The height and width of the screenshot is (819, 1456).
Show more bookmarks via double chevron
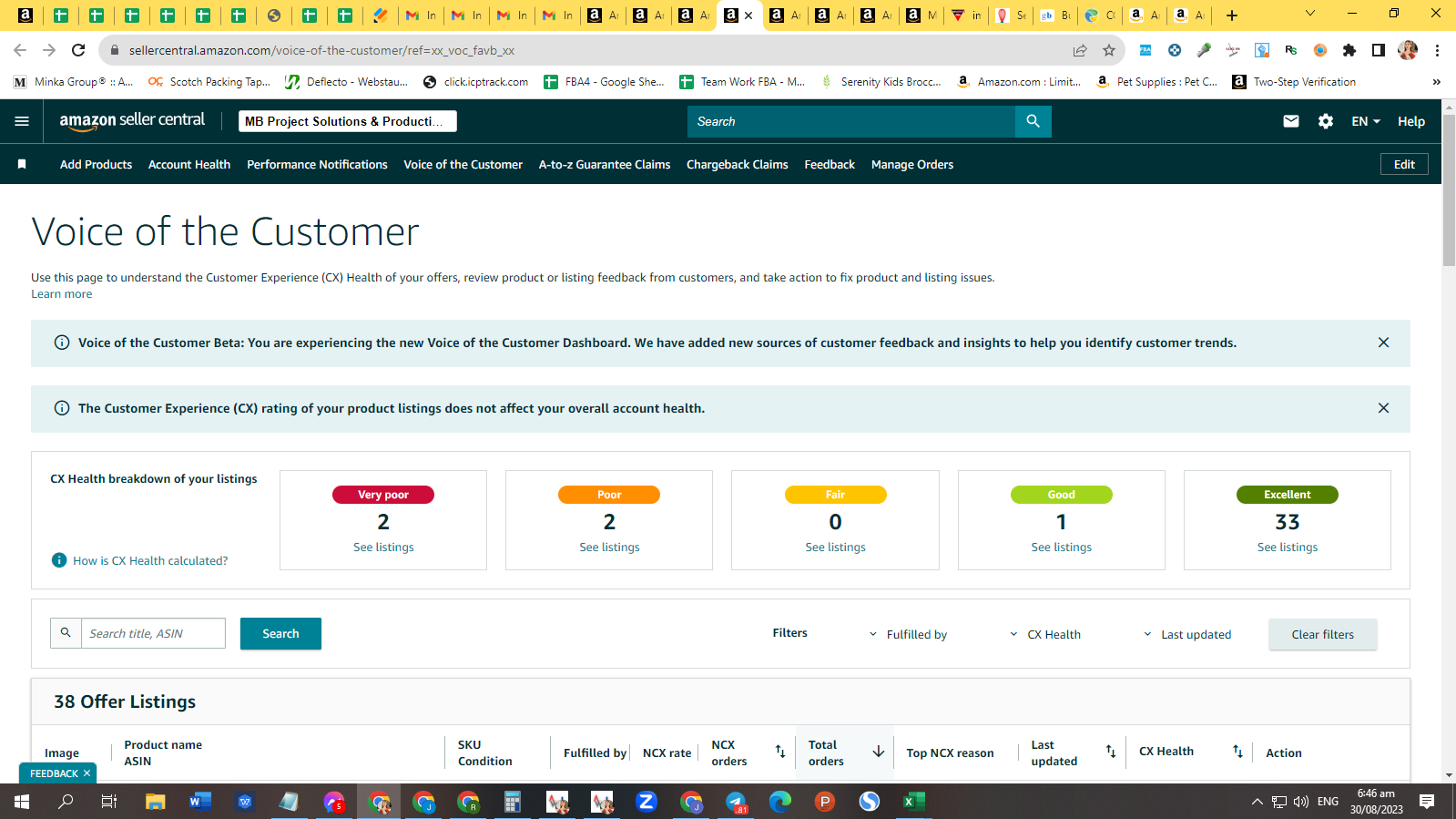pyautogui.click(x=1437, y=82)
